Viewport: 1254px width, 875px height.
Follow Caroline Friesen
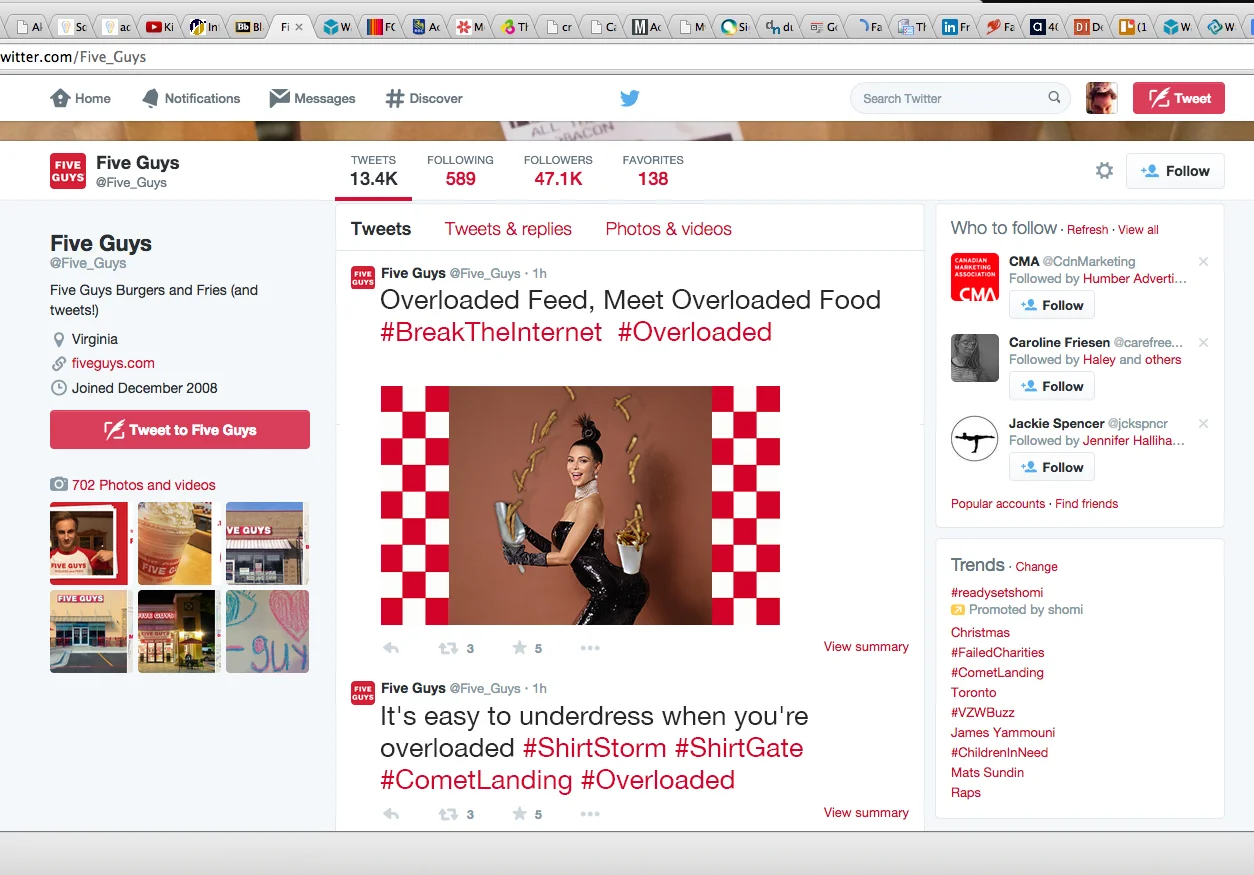[x=1052, y=386]
